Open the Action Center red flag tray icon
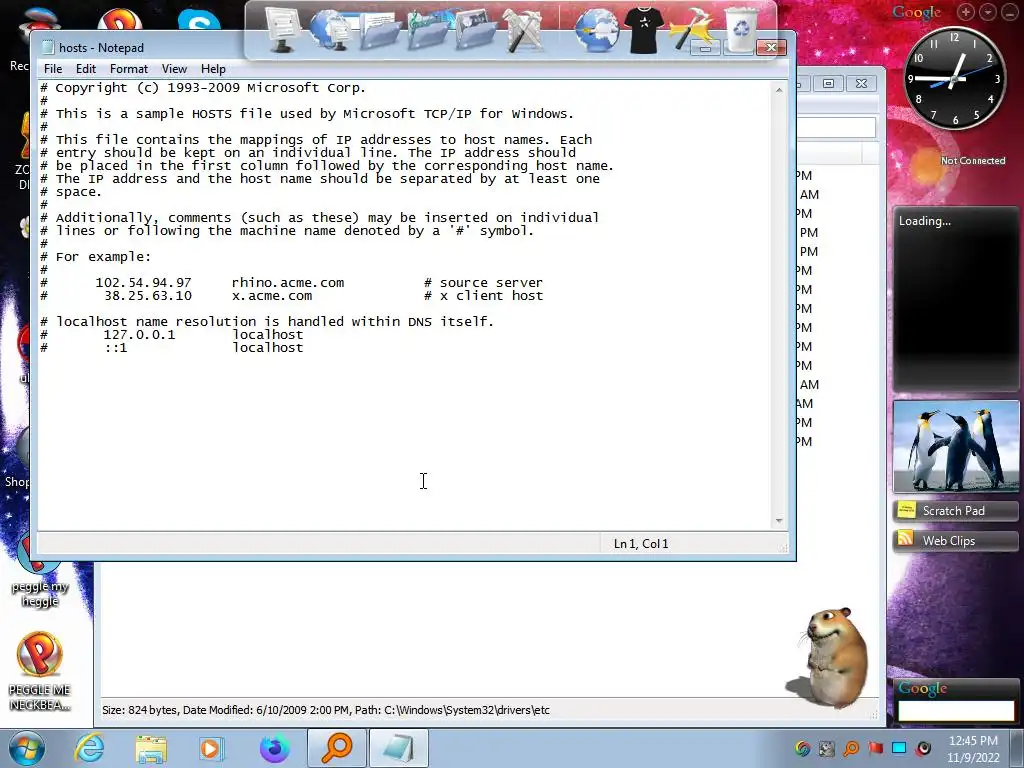1024x768 pixels. click(x=875, y=748)
